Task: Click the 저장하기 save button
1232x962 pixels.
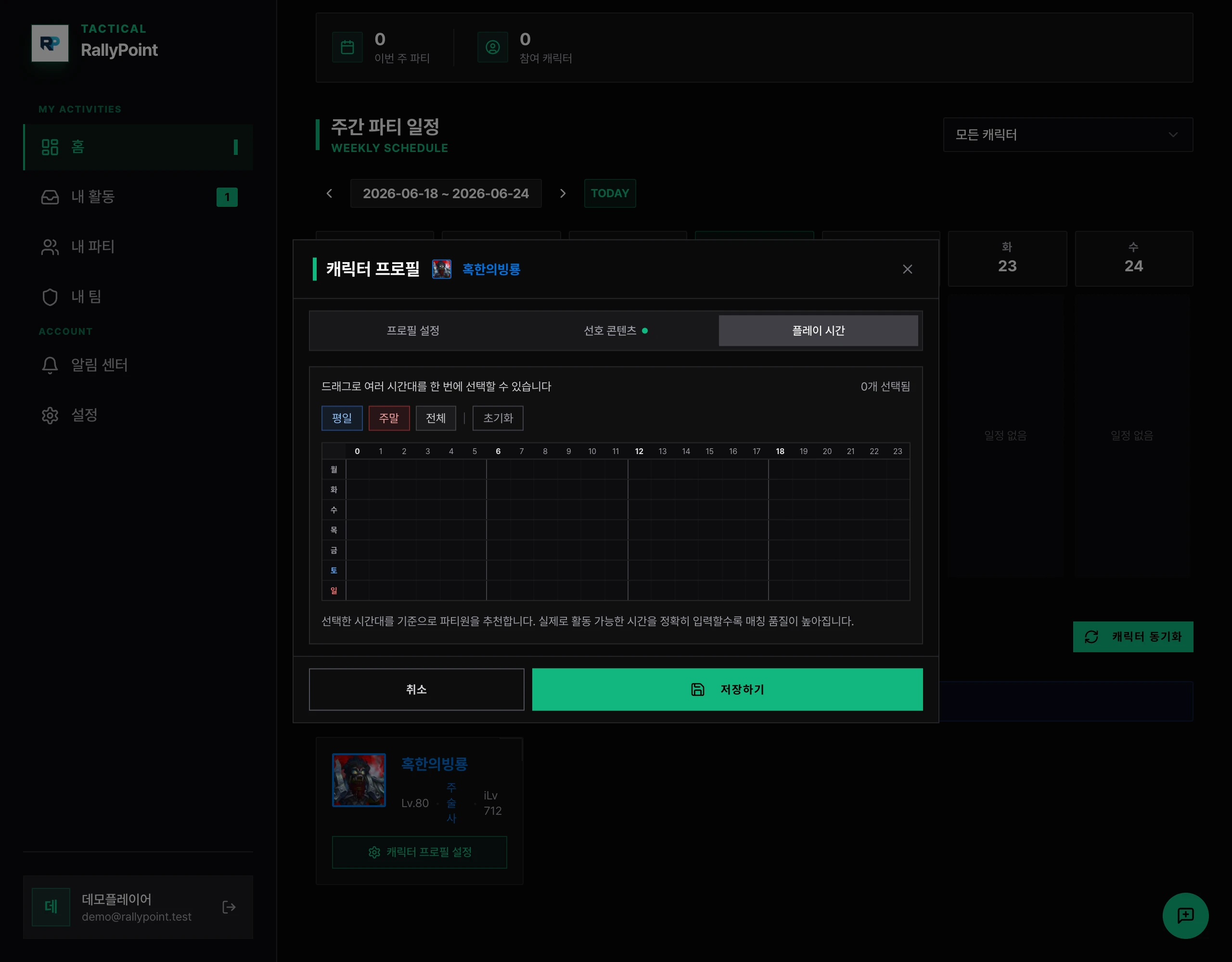Action: (727, 689)
